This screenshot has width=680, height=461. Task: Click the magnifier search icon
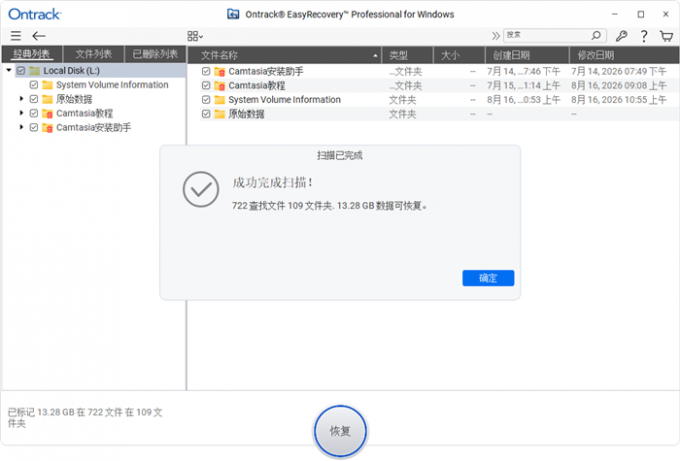pyautogui.click(x=597, y=35)
